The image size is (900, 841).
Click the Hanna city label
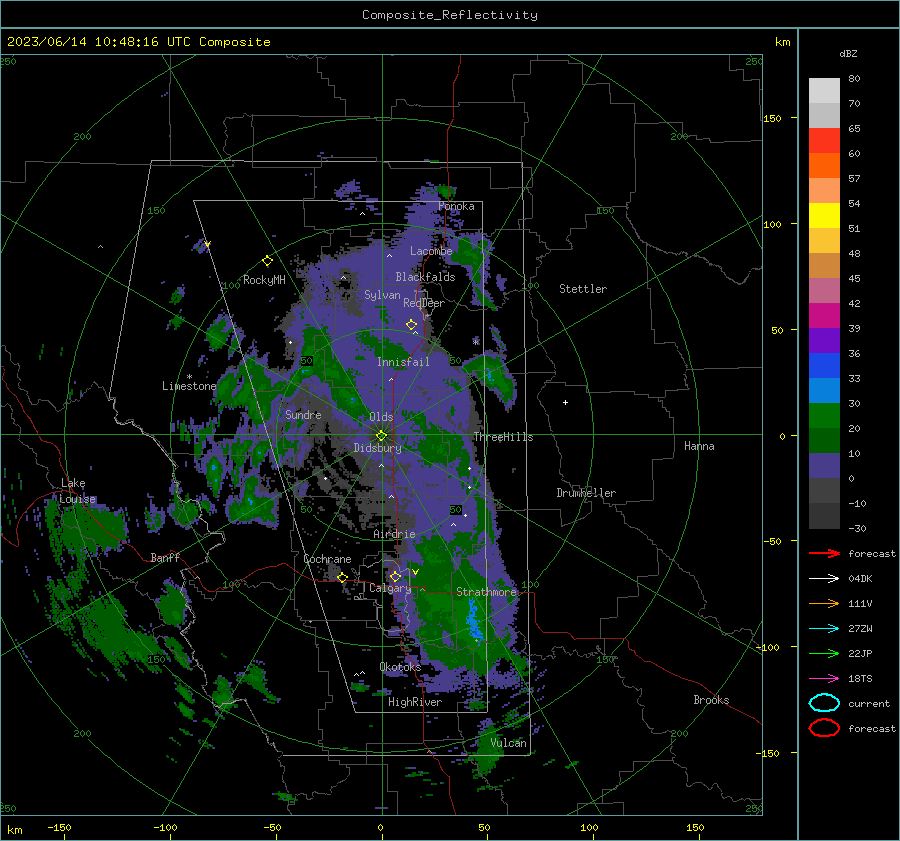699,446
